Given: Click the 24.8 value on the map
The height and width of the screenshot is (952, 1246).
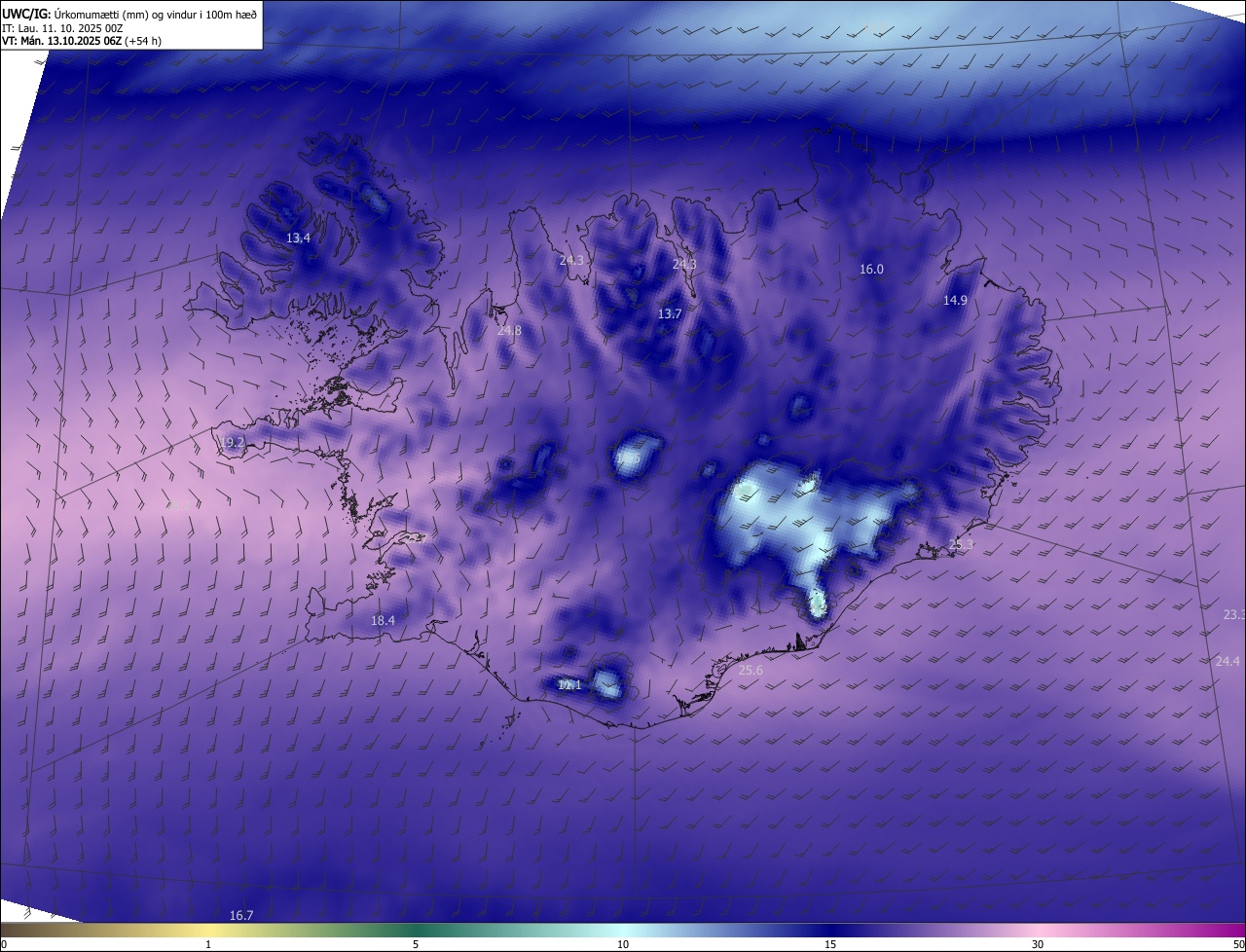Looking at the screenshot, I should 509,330.
